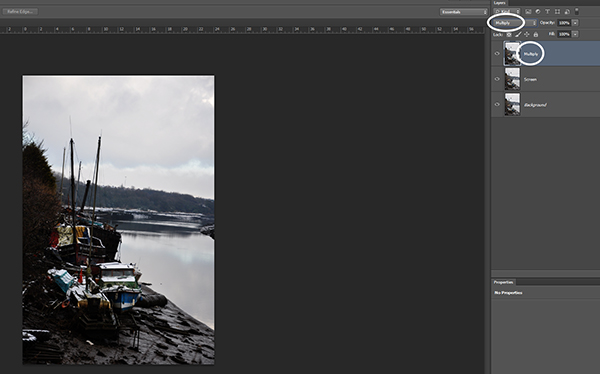Toggle the layer filtering switch
The width and height of the screenshot is (600, 374).
pos(577,12)
